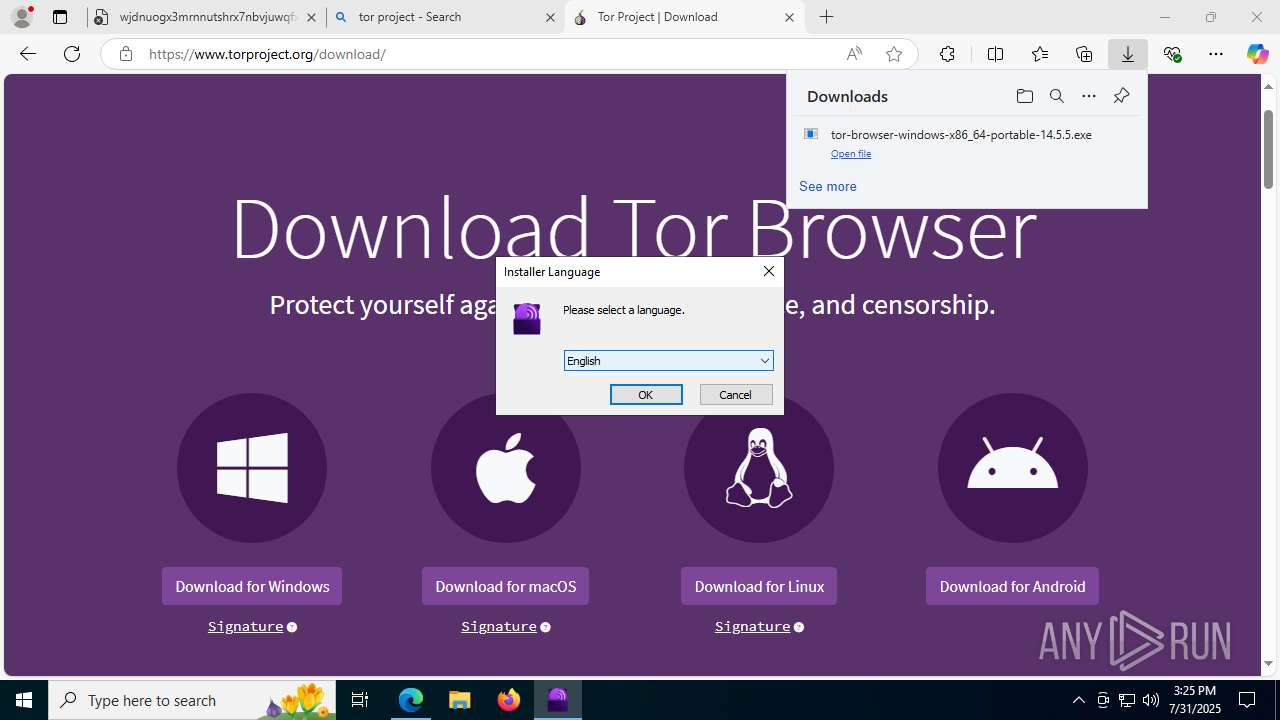
Task: Open the notification center icon
Action: pos(1247,700)
